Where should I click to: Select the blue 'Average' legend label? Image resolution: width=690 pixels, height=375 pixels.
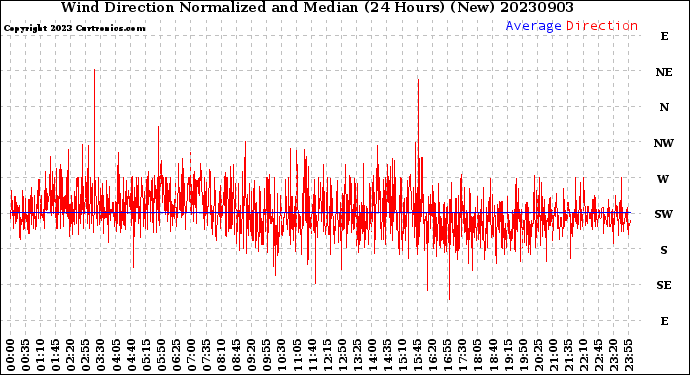click(x=533, y=26)
